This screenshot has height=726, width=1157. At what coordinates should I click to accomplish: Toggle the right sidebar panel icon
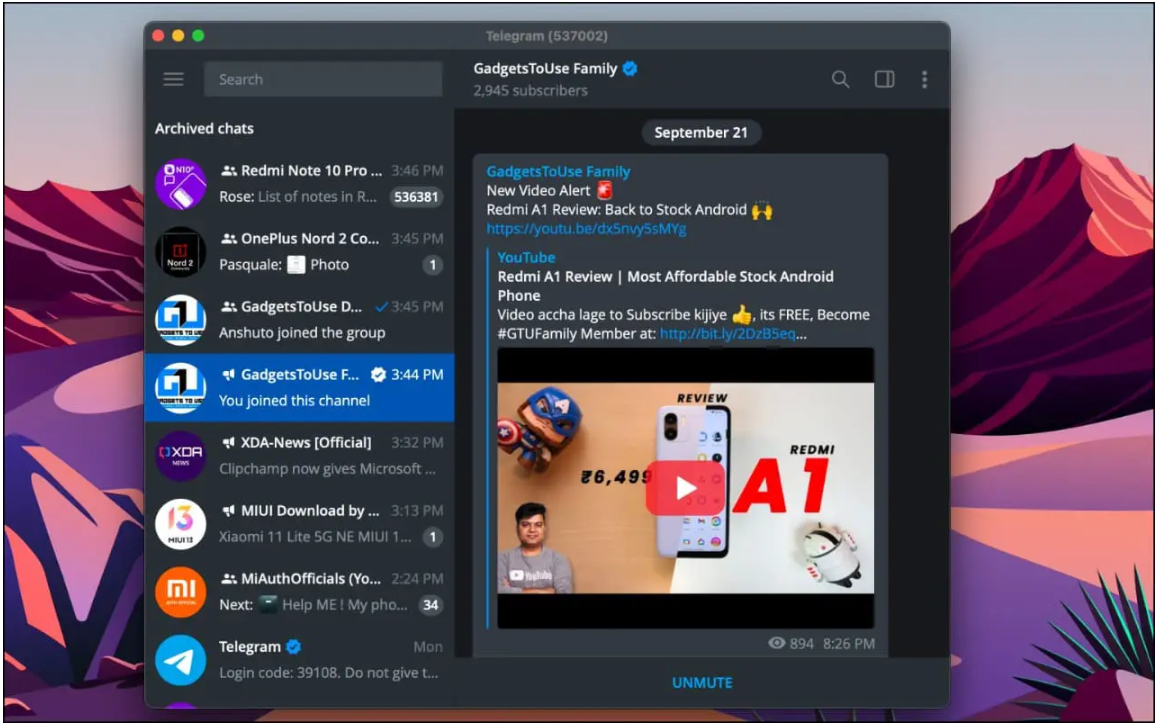point(884,79)
